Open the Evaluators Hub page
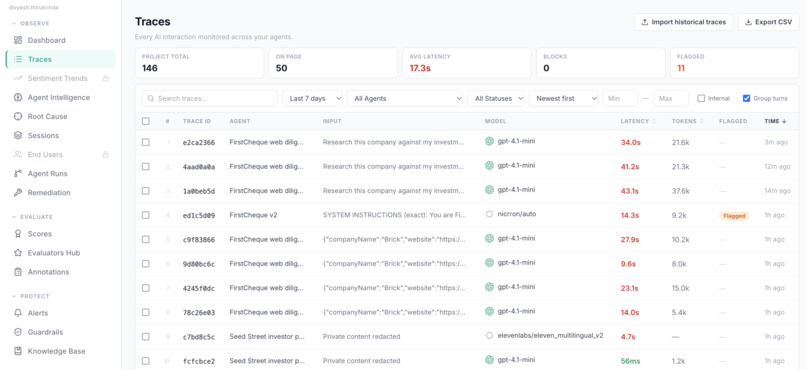Image resolution: width=806 pixels, height=370 pixels. tap(61, 253)
